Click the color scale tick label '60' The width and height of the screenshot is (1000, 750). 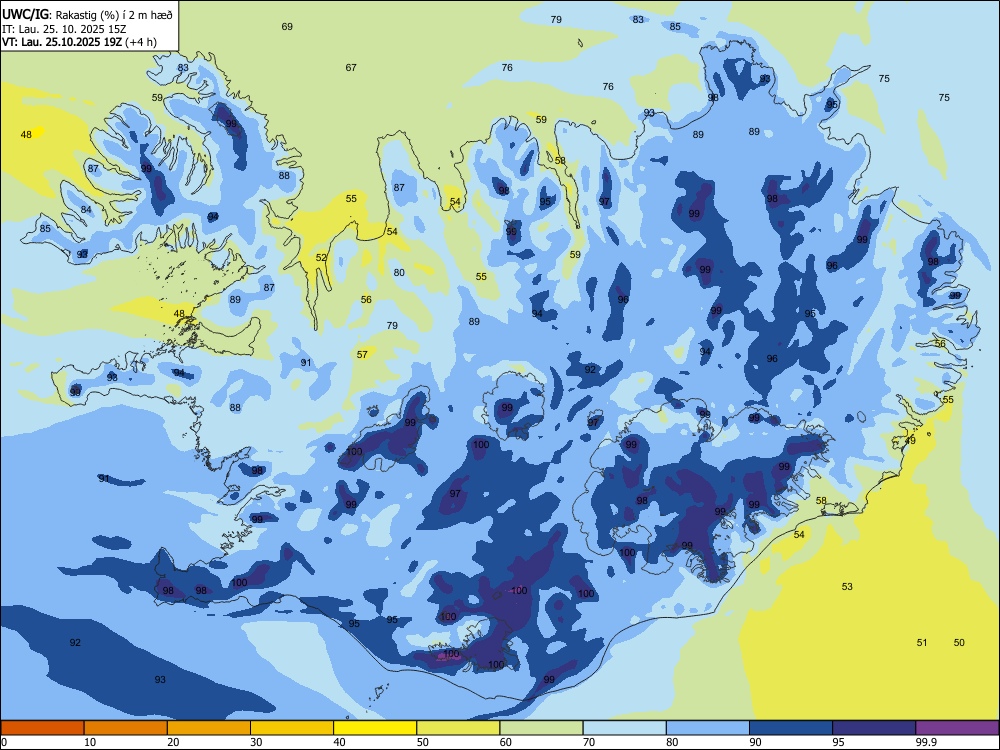point(506,742)
